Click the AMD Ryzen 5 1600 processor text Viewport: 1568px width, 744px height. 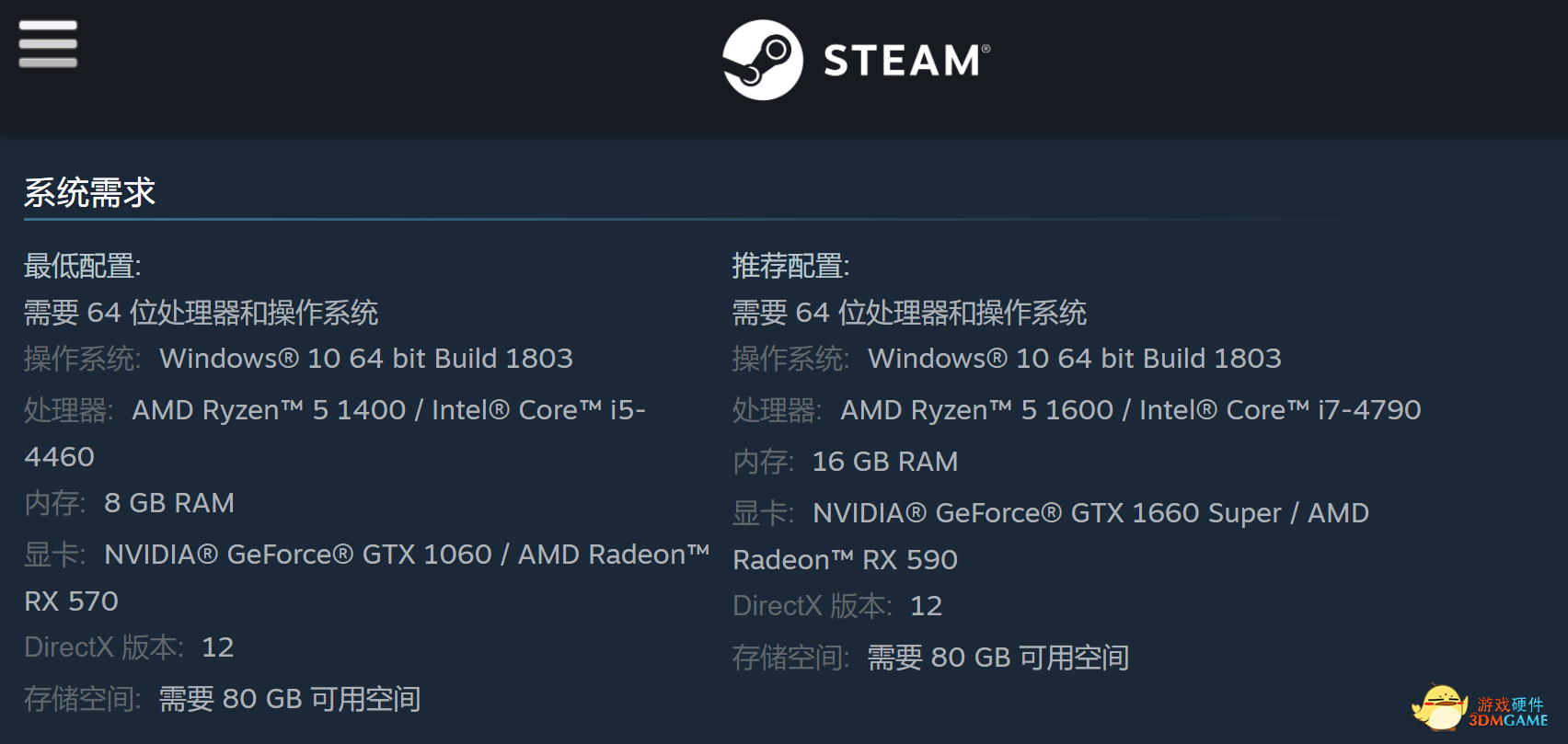[x=977, y=409]
